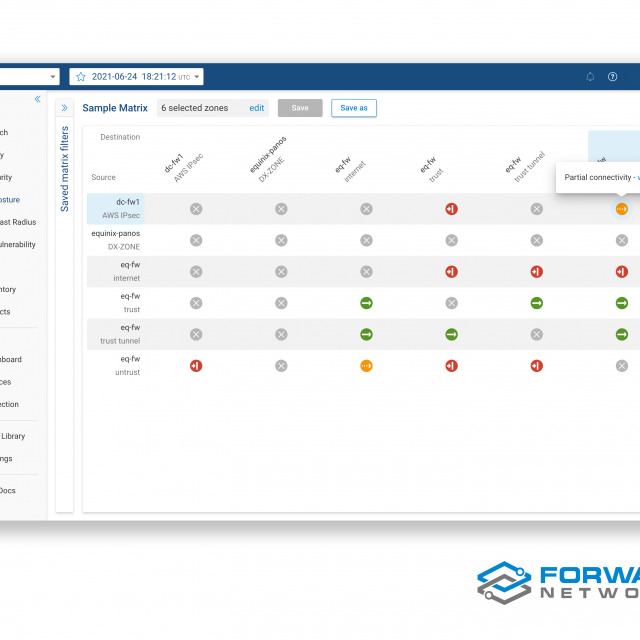Screen dimensions: 640x640
Task: Click the Save as button
Action: (353, 108)
